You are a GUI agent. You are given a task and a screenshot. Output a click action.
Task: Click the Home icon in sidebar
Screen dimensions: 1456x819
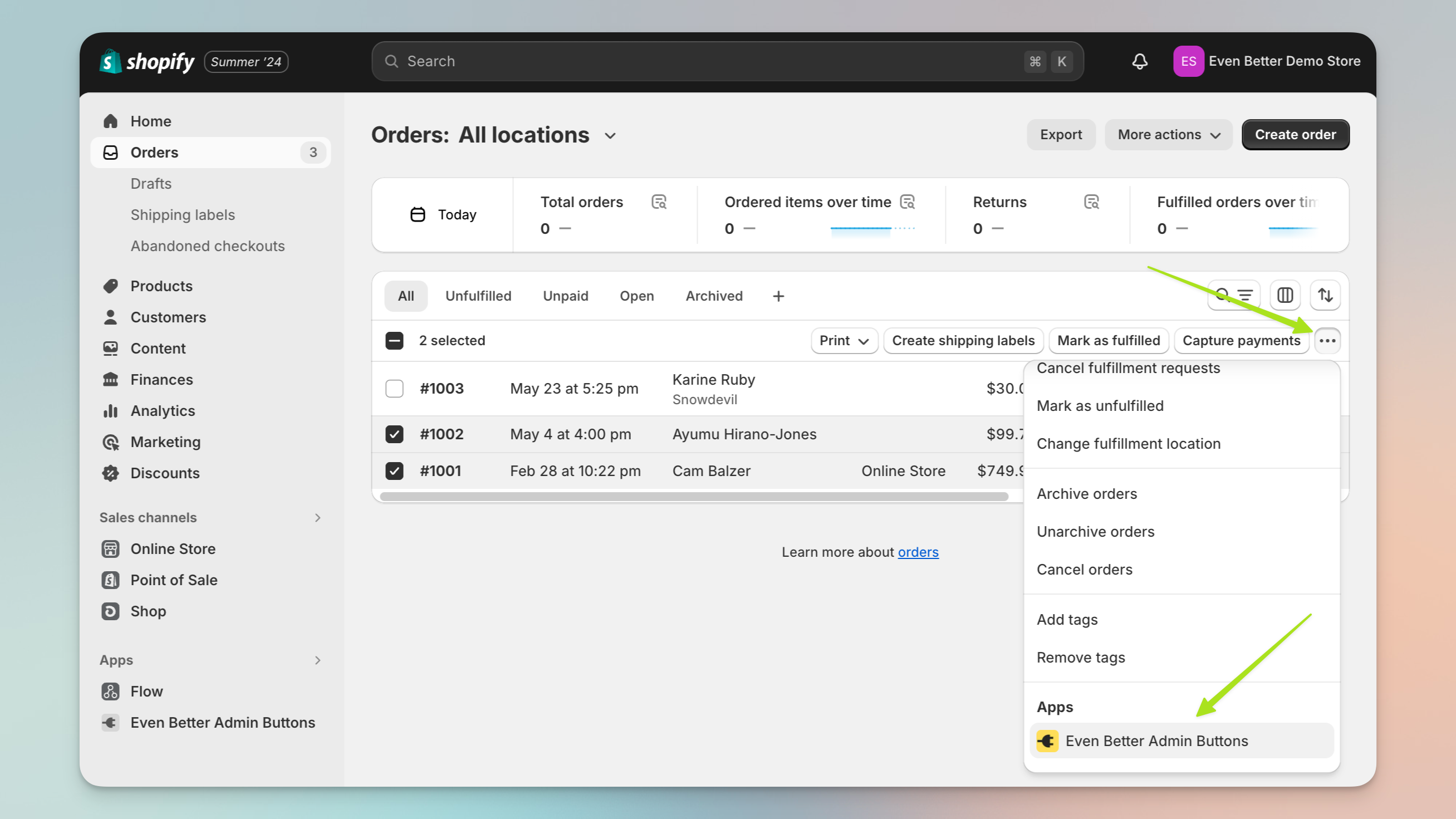110,121
